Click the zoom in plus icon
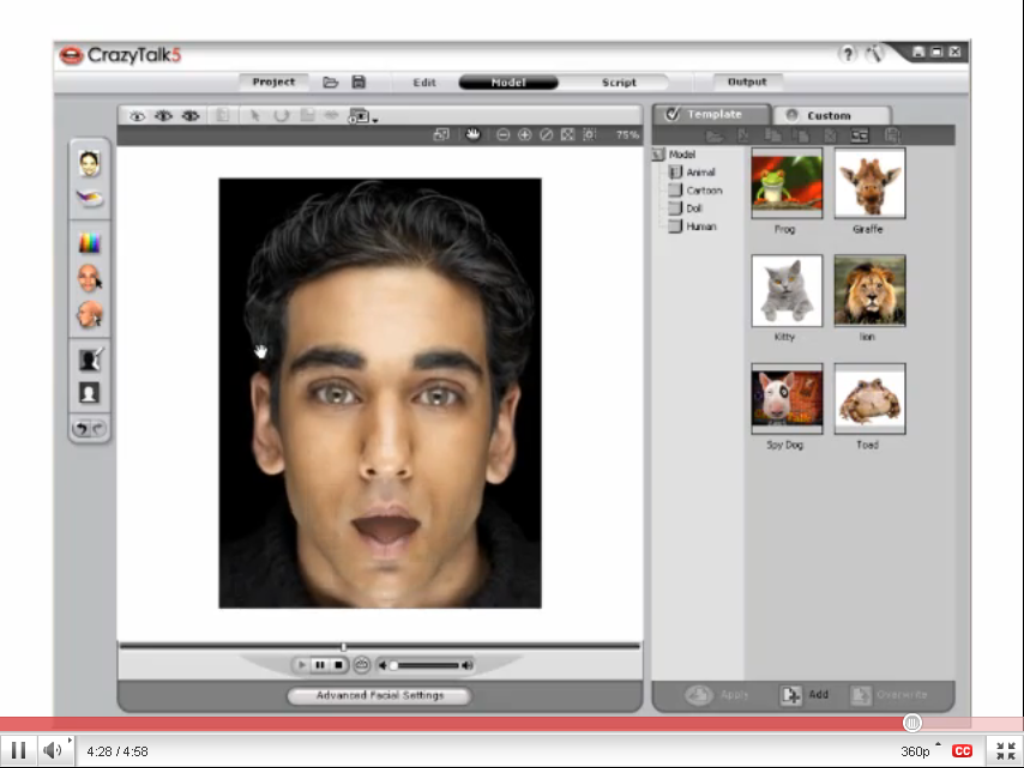This screenshot has width=1024, height=768. [524, 134]
